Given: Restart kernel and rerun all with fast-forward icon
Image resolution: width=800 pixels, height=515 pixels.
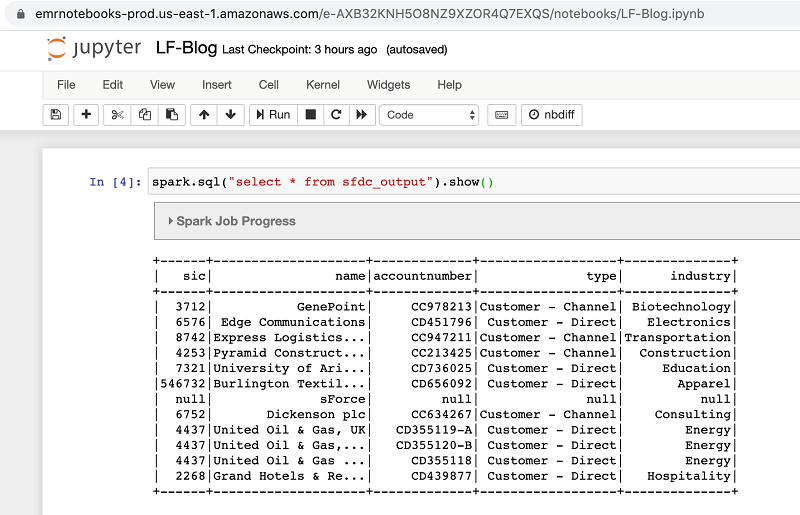Looking at the screenshot, I should (x=362, y=115).
